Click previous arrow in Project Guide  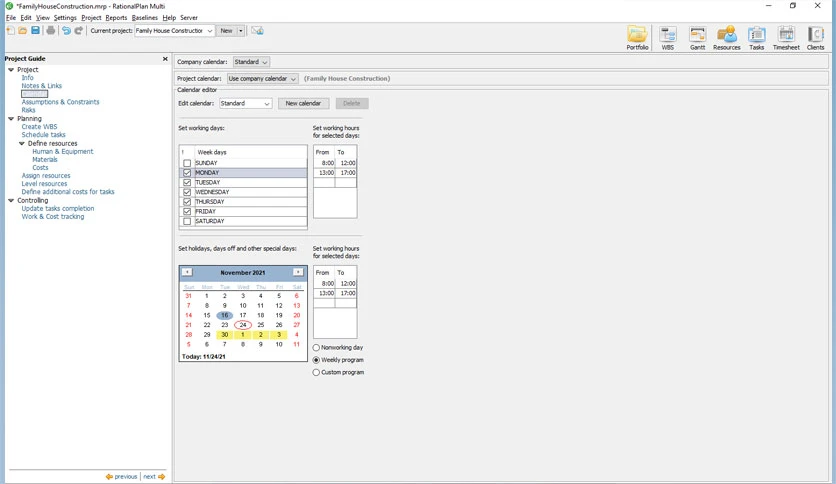(121, 477)
